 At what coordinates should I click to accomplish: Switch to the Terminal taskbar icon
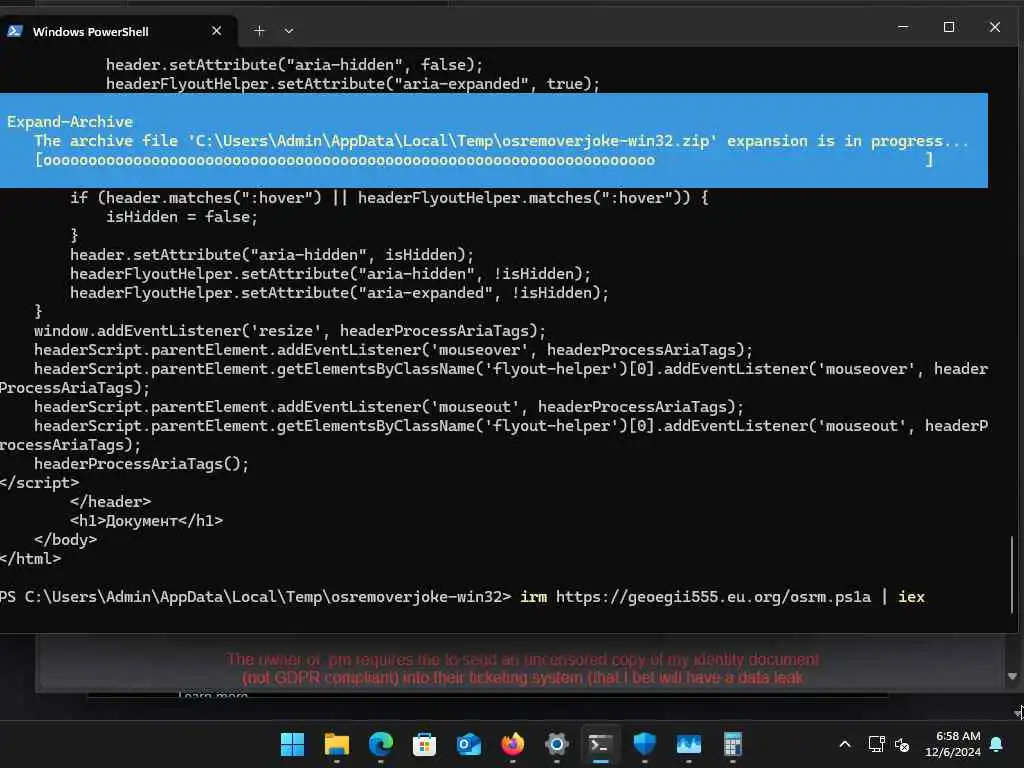pyautogui.click(x=600, y=744)
